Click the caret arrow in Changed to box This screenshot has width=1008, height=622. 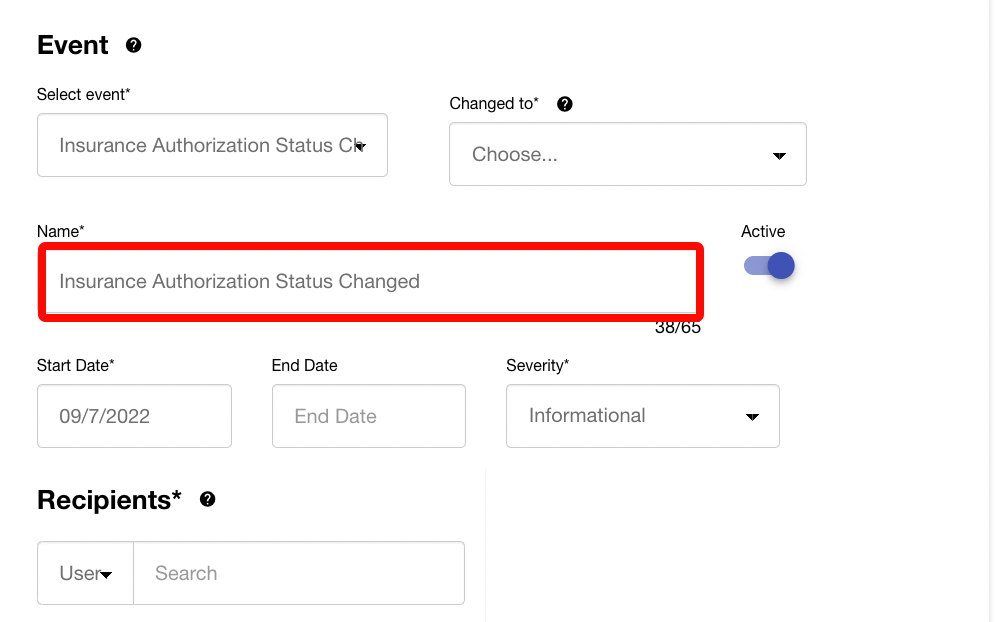(x=779, y=156)
